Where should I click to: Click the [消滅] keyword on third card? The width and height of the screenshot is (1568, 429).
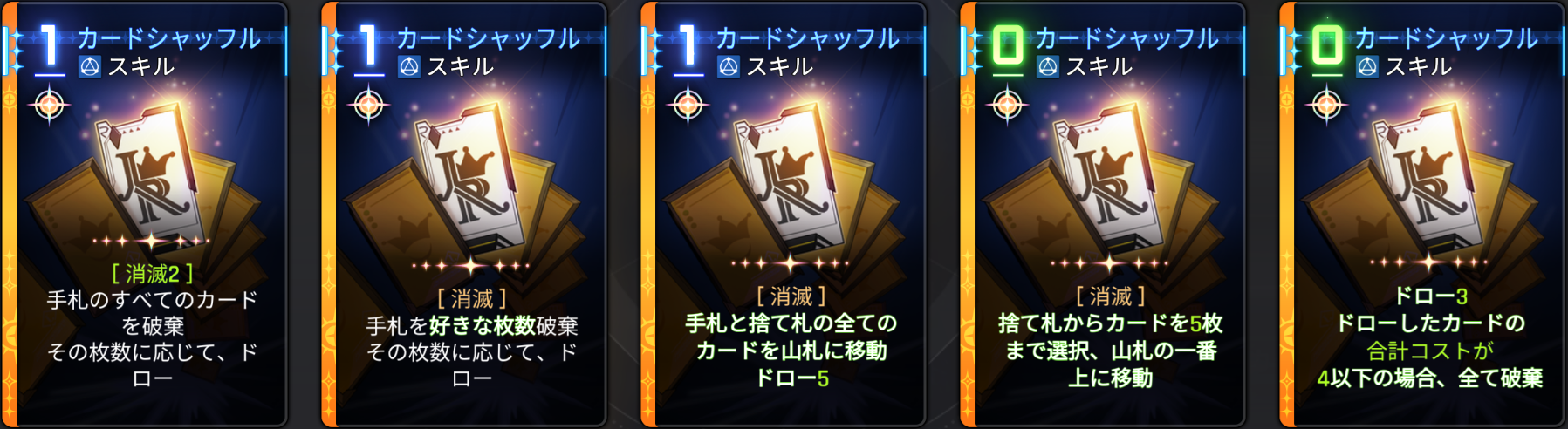791,296
